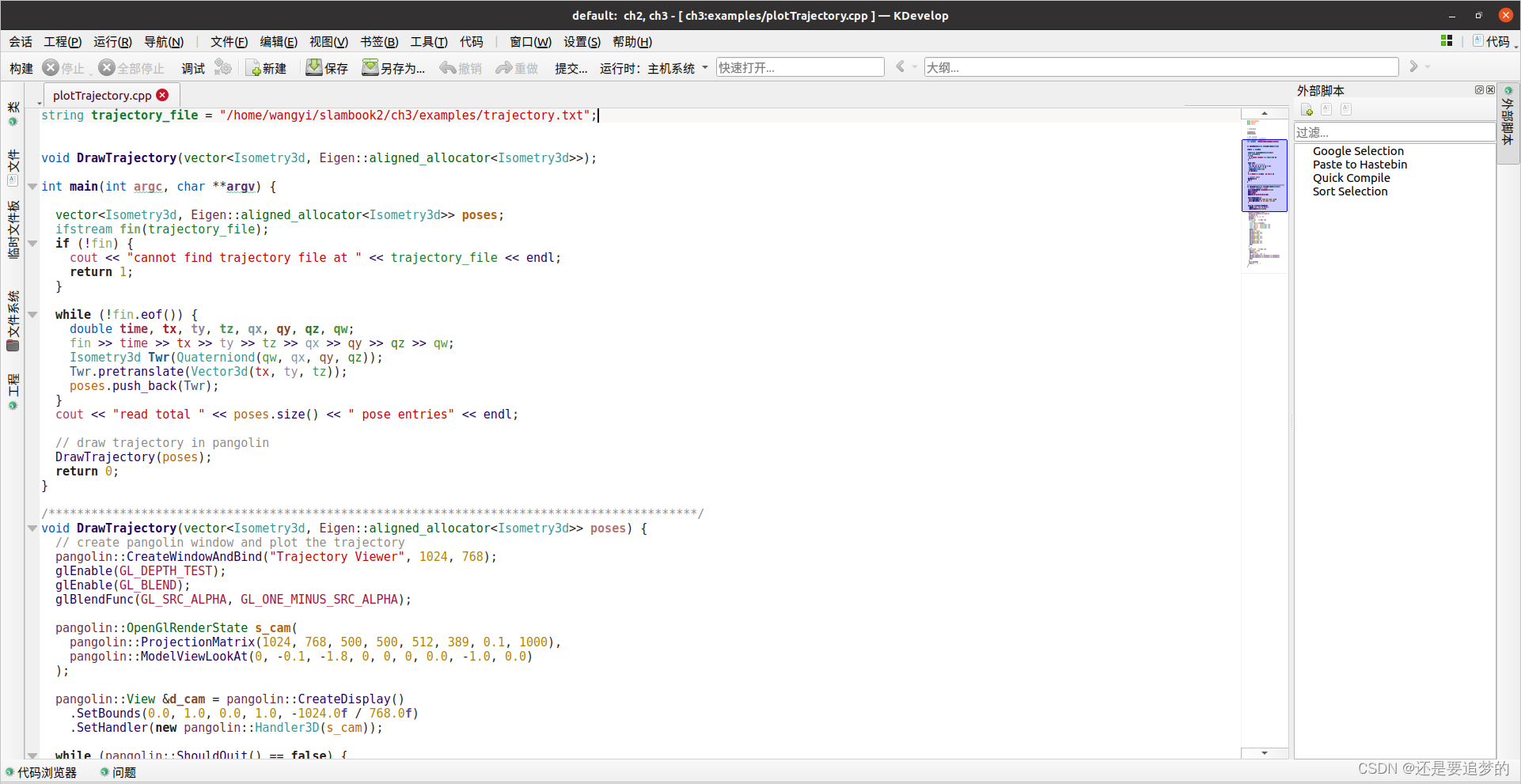
Task: Click the remove external script icon
Action: coord(1346,109)
